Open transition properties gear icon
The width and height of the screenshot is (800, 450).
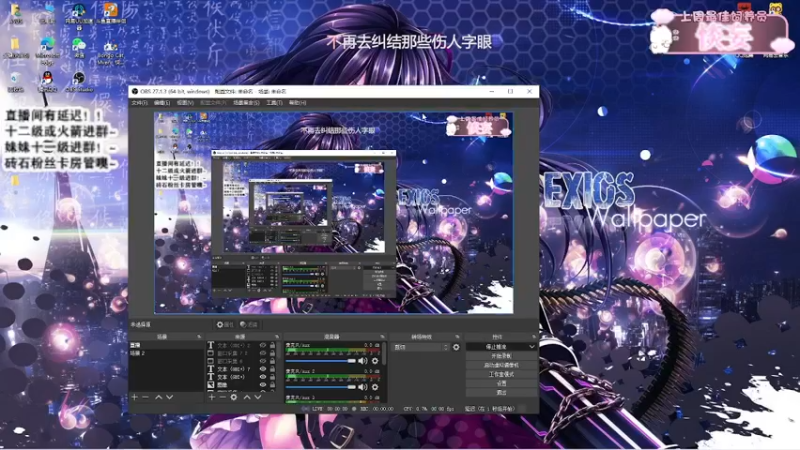(456, 347)
